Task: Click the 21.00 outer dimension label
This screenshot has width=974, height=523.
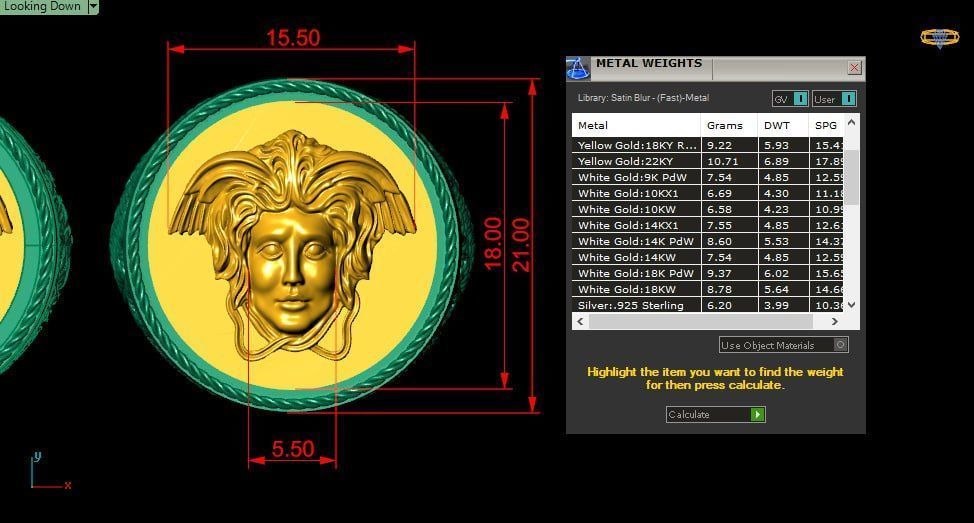Action: tap(521, 245)
